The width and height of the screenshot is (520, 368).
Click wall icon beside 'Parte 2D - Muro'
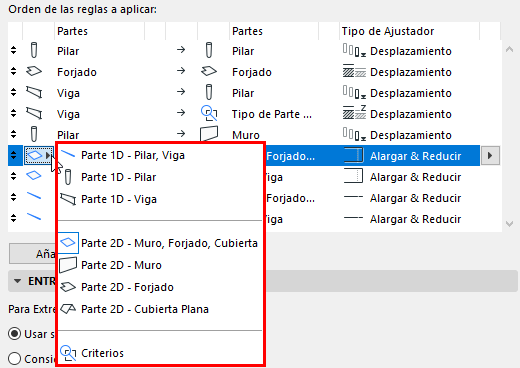click(x=68, y=265)
